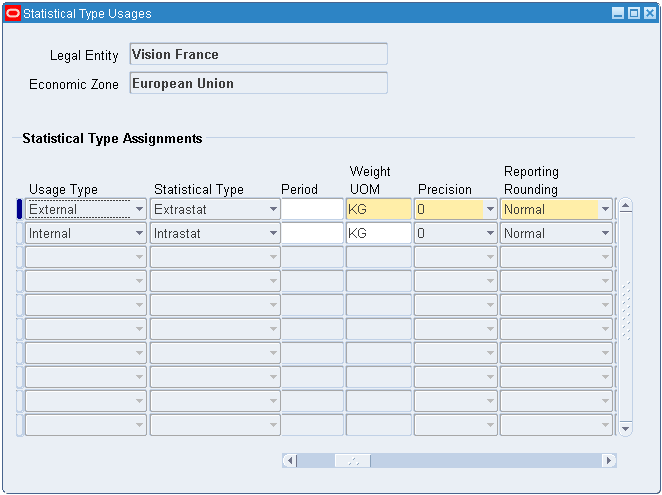Expand Statistical Type dropdown showing Extrastat
This screenshot has height=495, width=662.
215,209
